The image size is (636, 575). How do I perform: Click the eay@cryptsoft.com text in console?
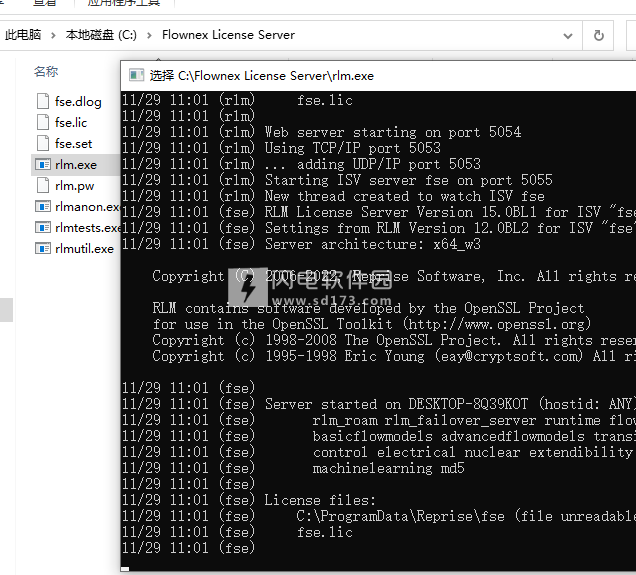point(508,356)
